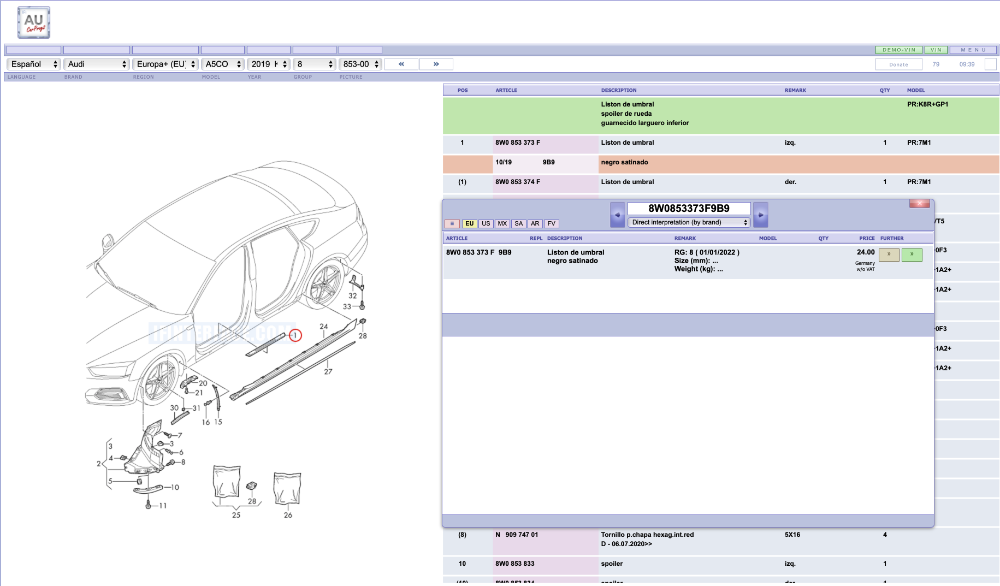The width and height of the screenshot is (1000, 586).
Task: Click the red-circled callout 1 in diagram
Action: click(295, 335)
